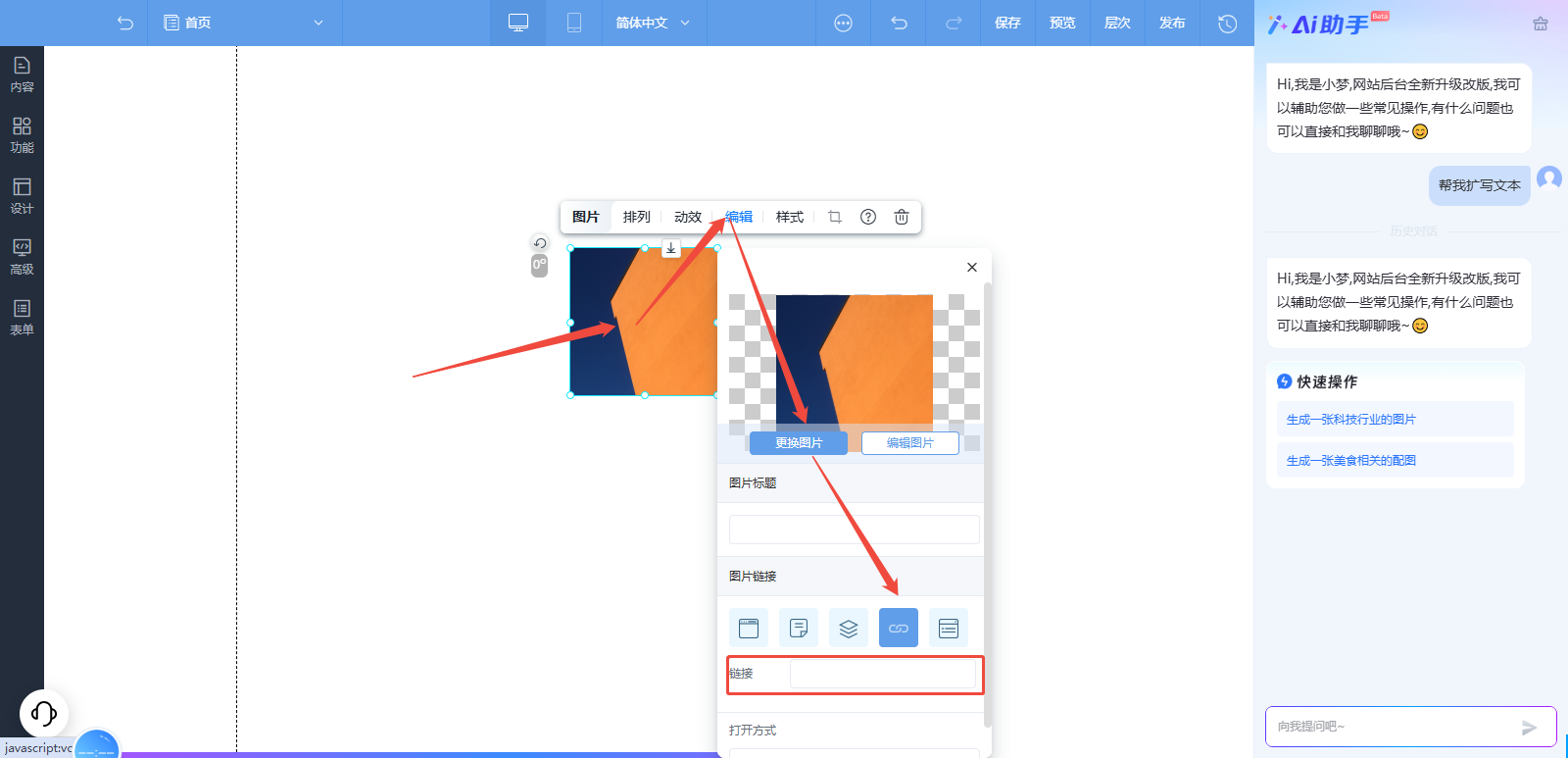
Task: Open the 层次 menu
Action: pos(1117,23)
